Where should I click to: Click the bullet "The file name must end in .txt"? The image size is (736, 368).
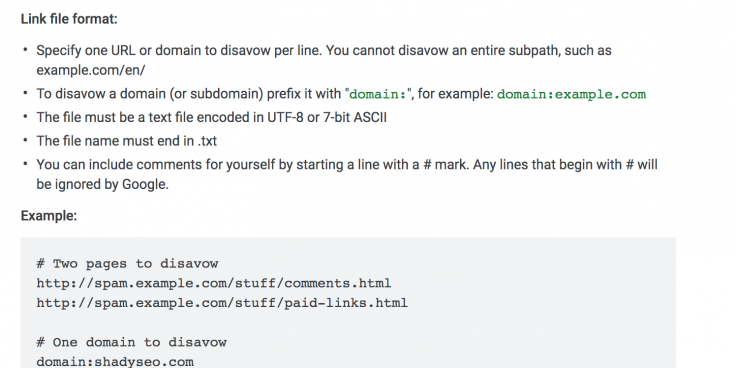tap(127, 141)
